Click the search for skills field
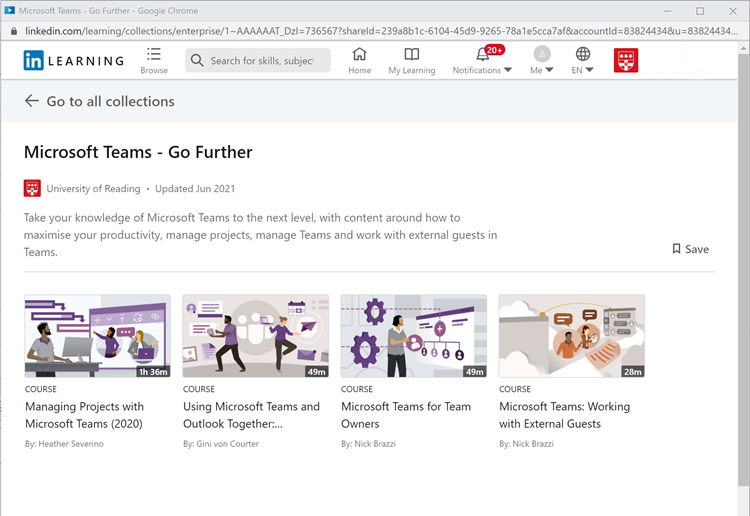The width and height of the screenshot is (750, 516). tap(262, 61)
